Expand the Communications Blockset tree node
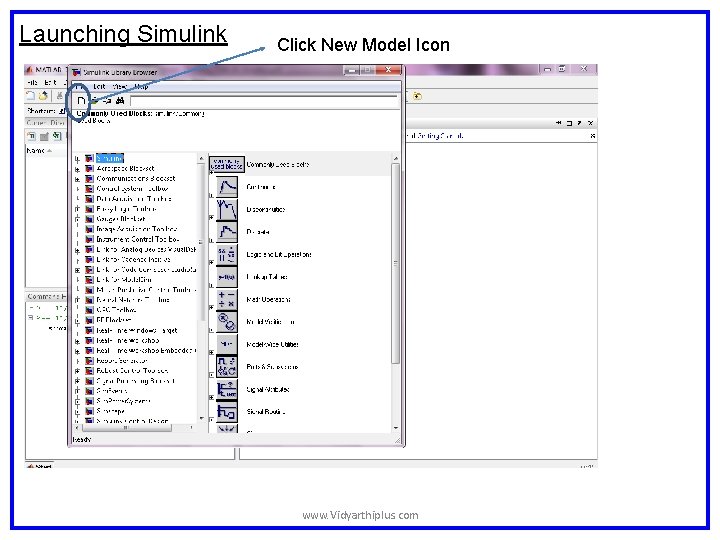 tap(77, 180)
